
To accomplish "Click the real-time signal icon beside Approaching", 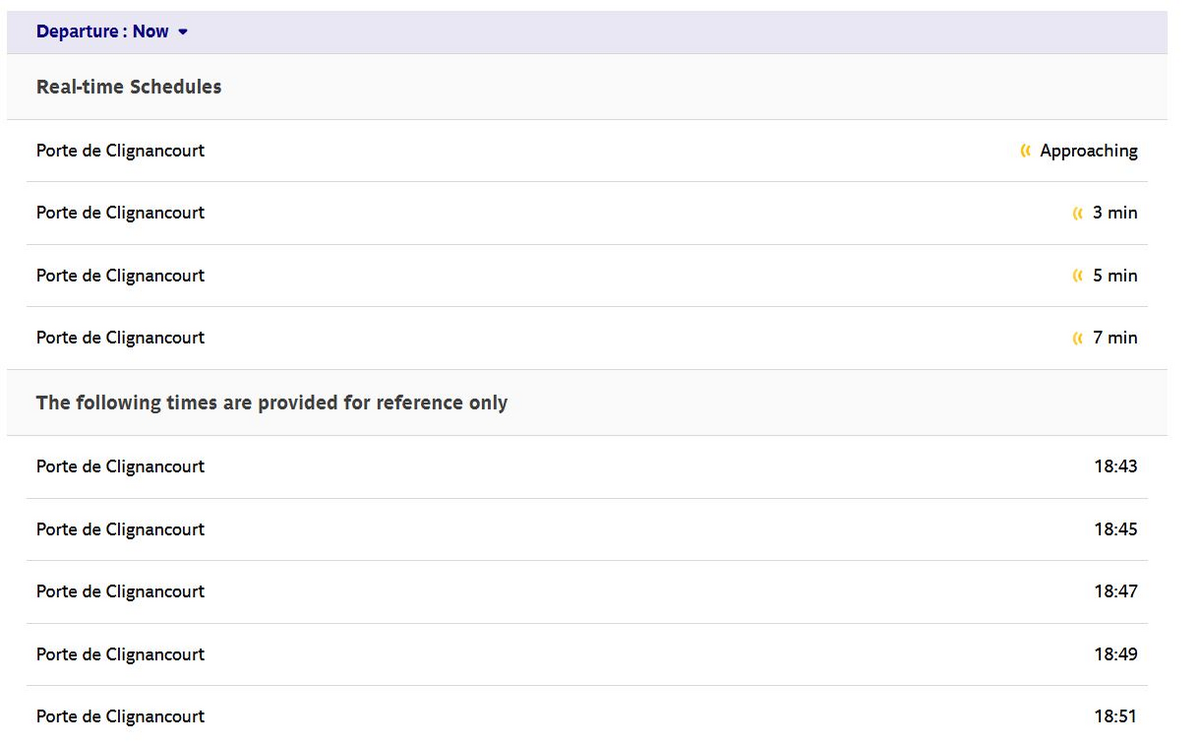I will click(1025, 151).
